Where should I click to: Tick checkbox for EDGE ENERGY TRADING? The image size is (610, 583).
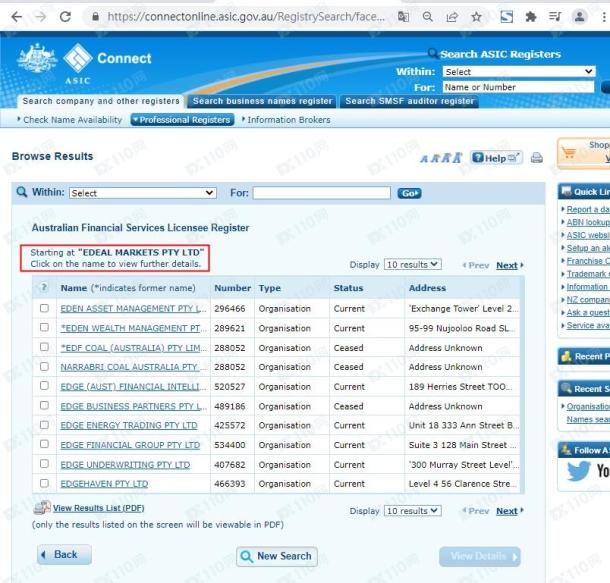click(44, 425)
